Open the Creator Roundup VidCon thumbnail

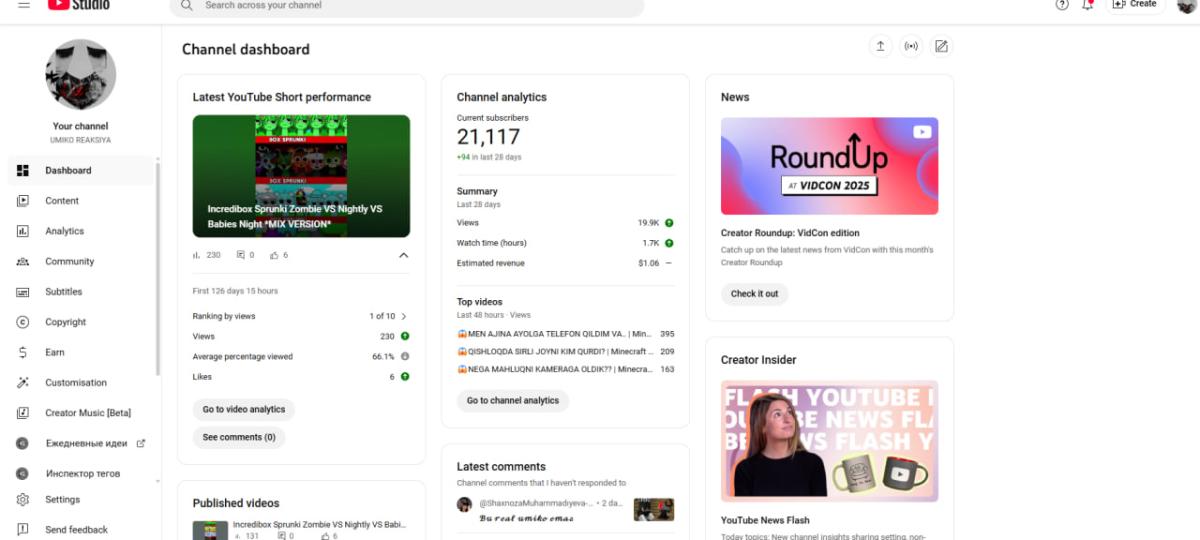coord(829,166)
